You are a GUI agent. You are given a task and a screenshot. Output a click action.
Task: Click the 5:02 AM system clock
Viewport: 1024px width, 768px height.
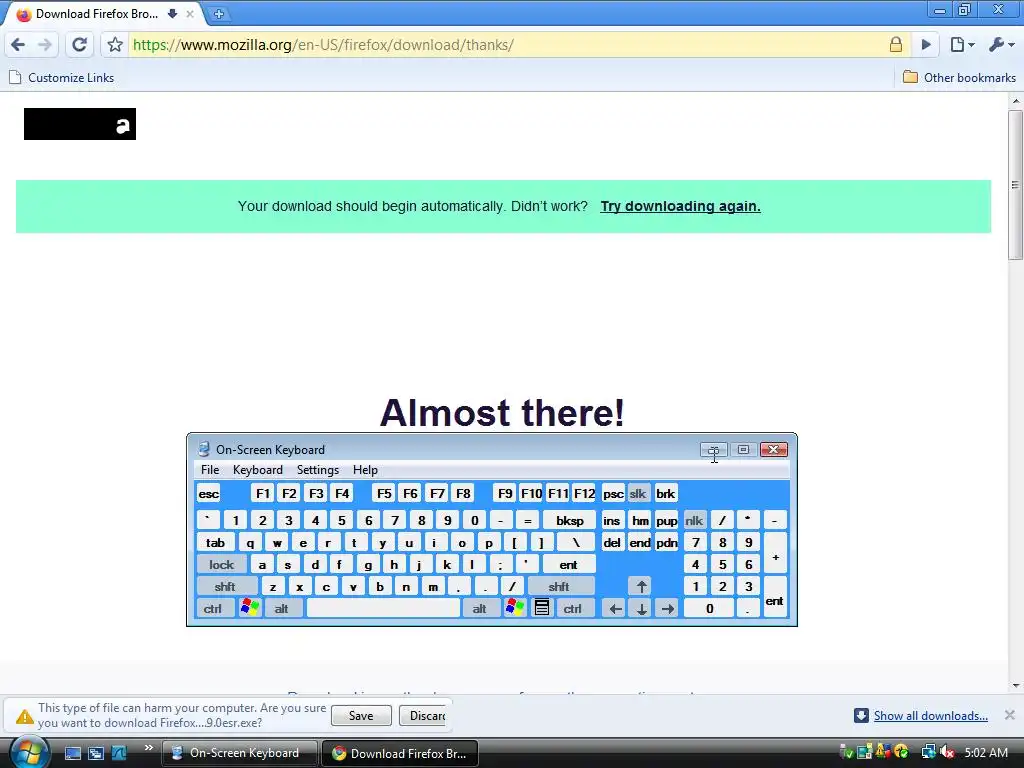click(x=986, y=753)
